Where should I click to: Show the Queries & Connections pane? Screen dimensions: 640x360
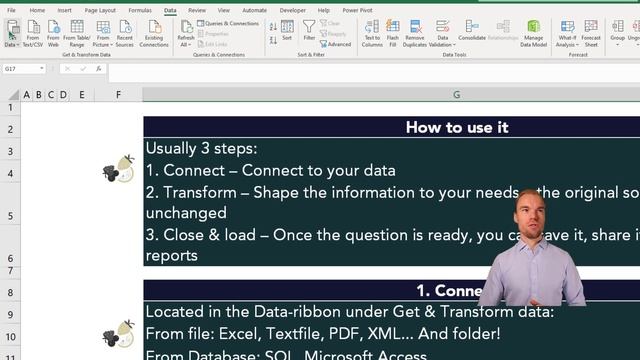(228, 23)
